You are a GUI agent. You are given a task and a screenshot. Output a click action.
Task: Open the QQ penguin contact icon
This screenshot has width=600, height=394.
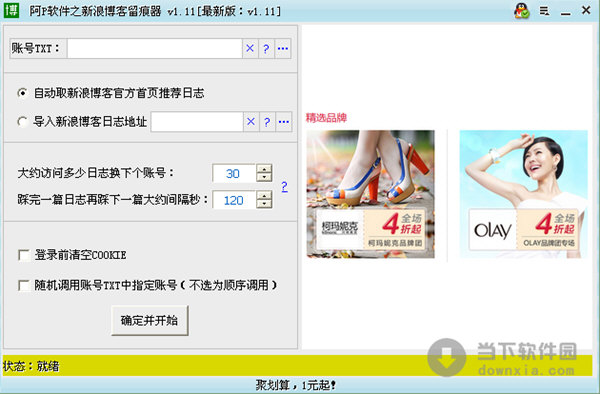tap(522, 11)
